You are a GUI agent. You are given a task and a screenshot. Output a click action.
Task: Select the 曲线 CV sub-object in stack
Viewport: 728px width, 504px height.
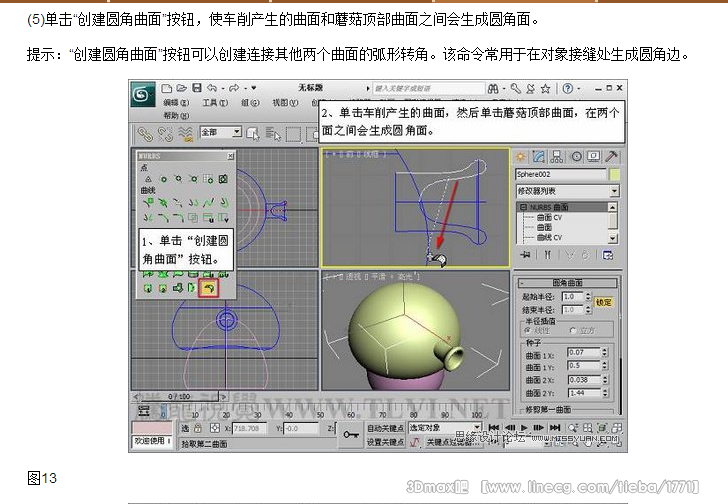point(549,238)
